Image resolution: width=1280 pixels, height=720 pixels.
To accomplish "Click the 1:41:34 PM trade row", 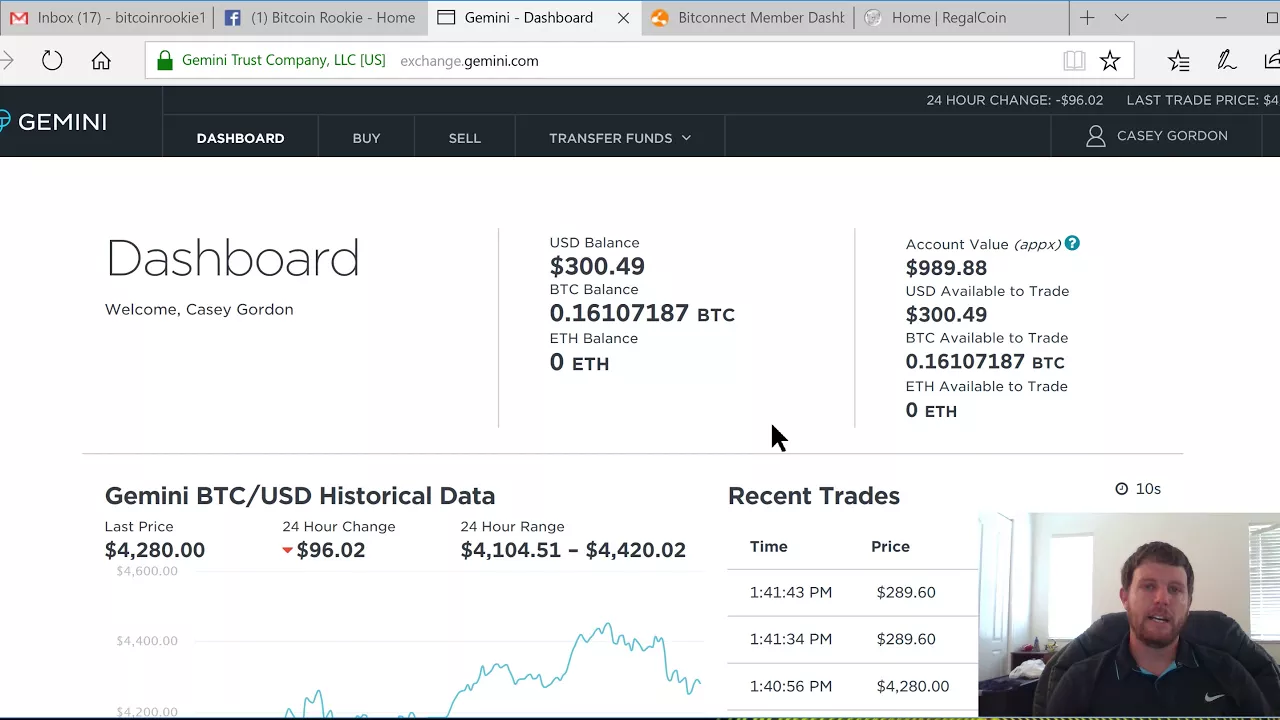I will pos(852,639).
